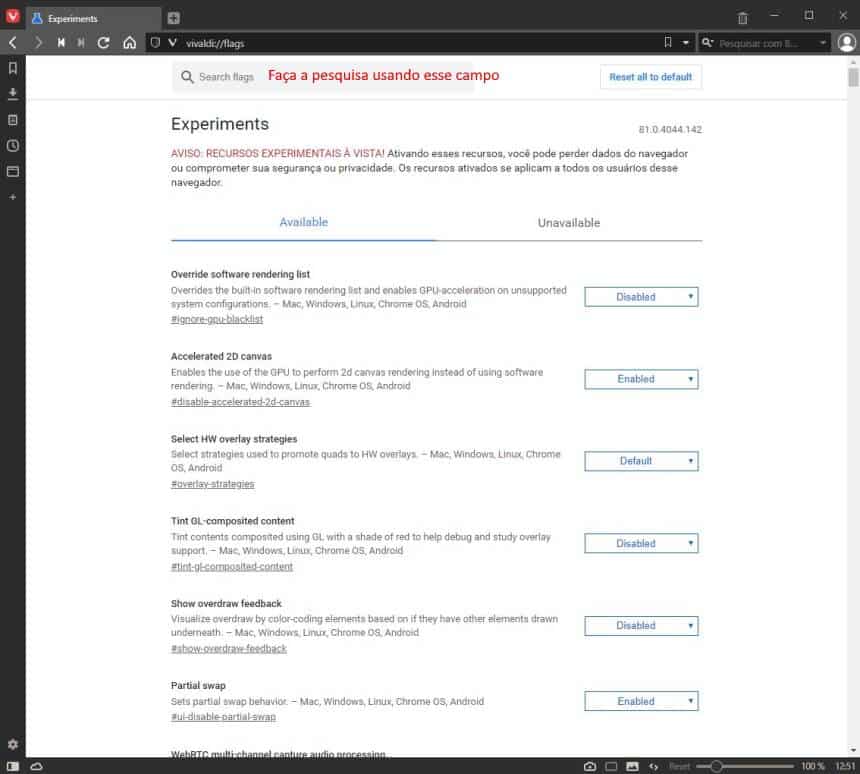Open Tint GL-composited content dropdown
The height and width of the screenshot is (774, 860).
click(641, 543)
